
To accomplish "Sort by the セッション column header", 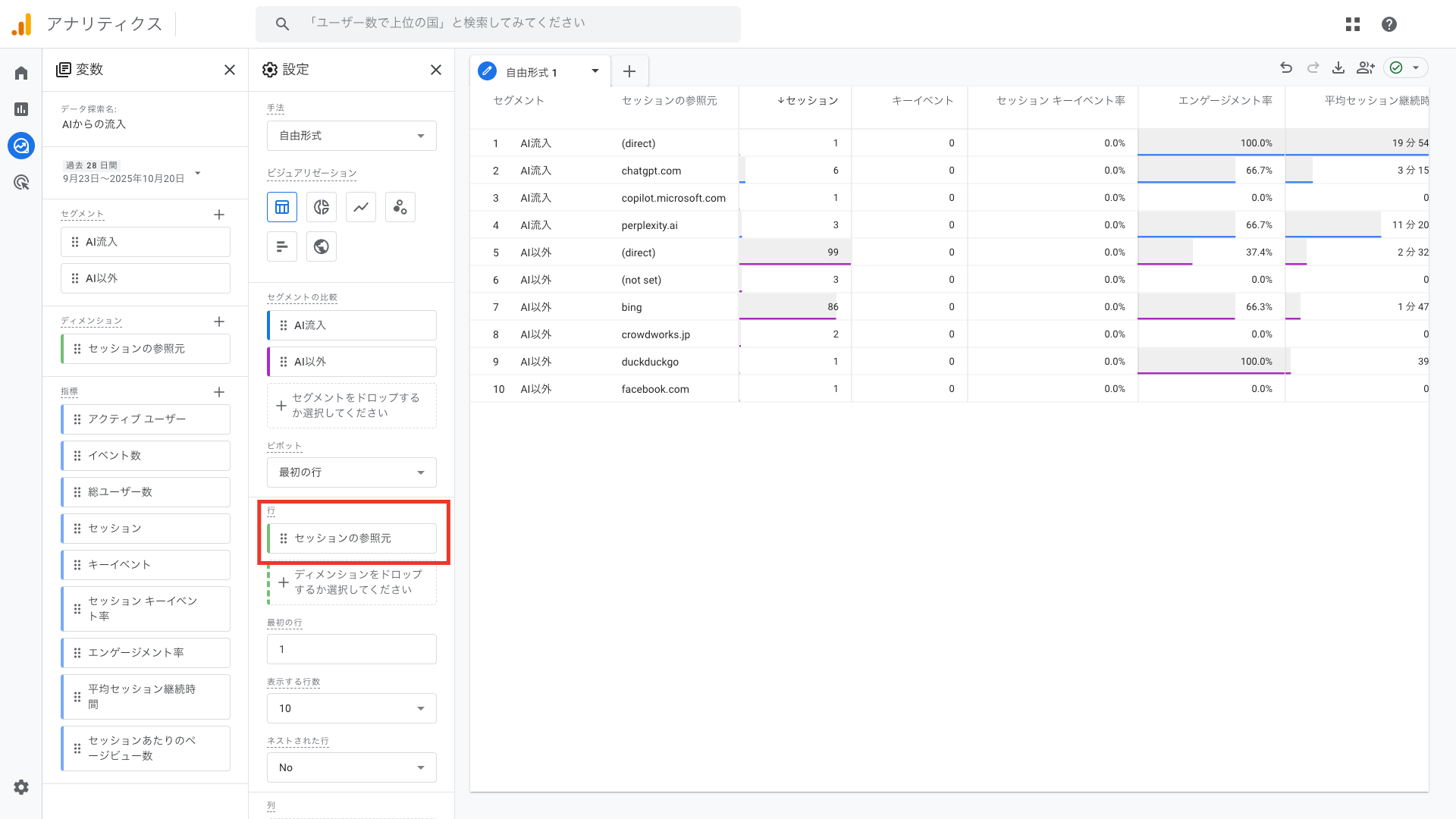I will click(x=808, y=101).
